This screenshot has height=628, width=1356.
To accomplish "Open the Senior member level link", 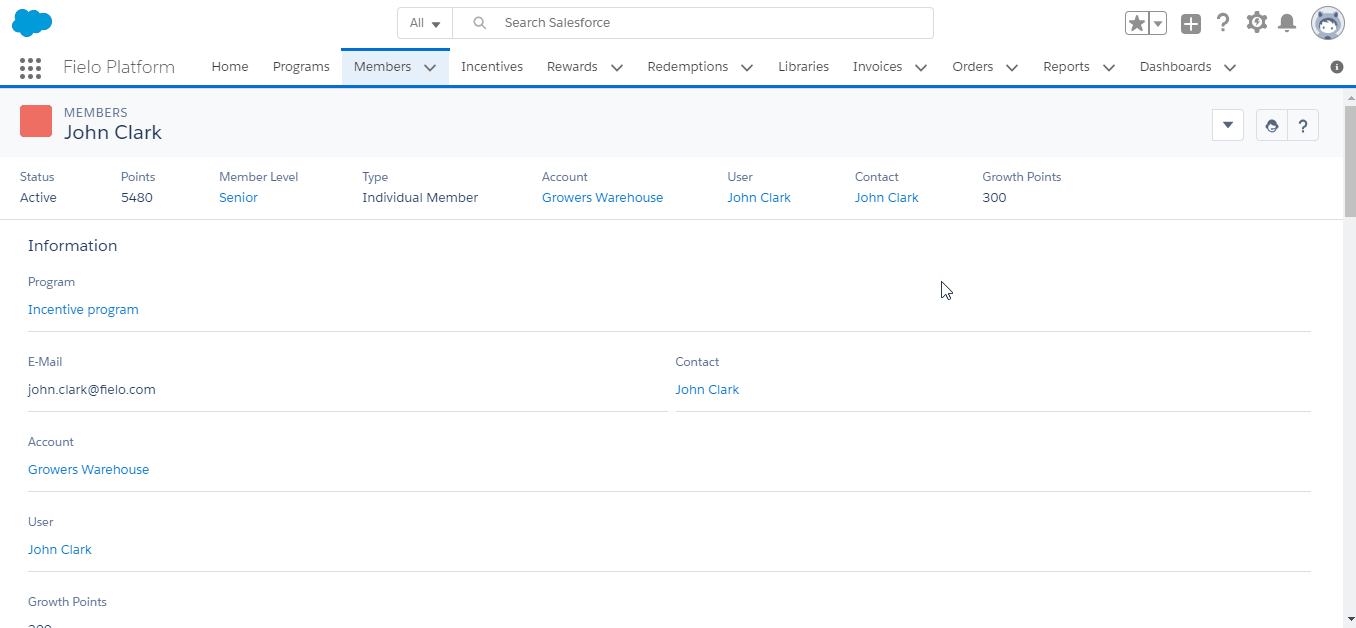I will (x=238, y=198).
